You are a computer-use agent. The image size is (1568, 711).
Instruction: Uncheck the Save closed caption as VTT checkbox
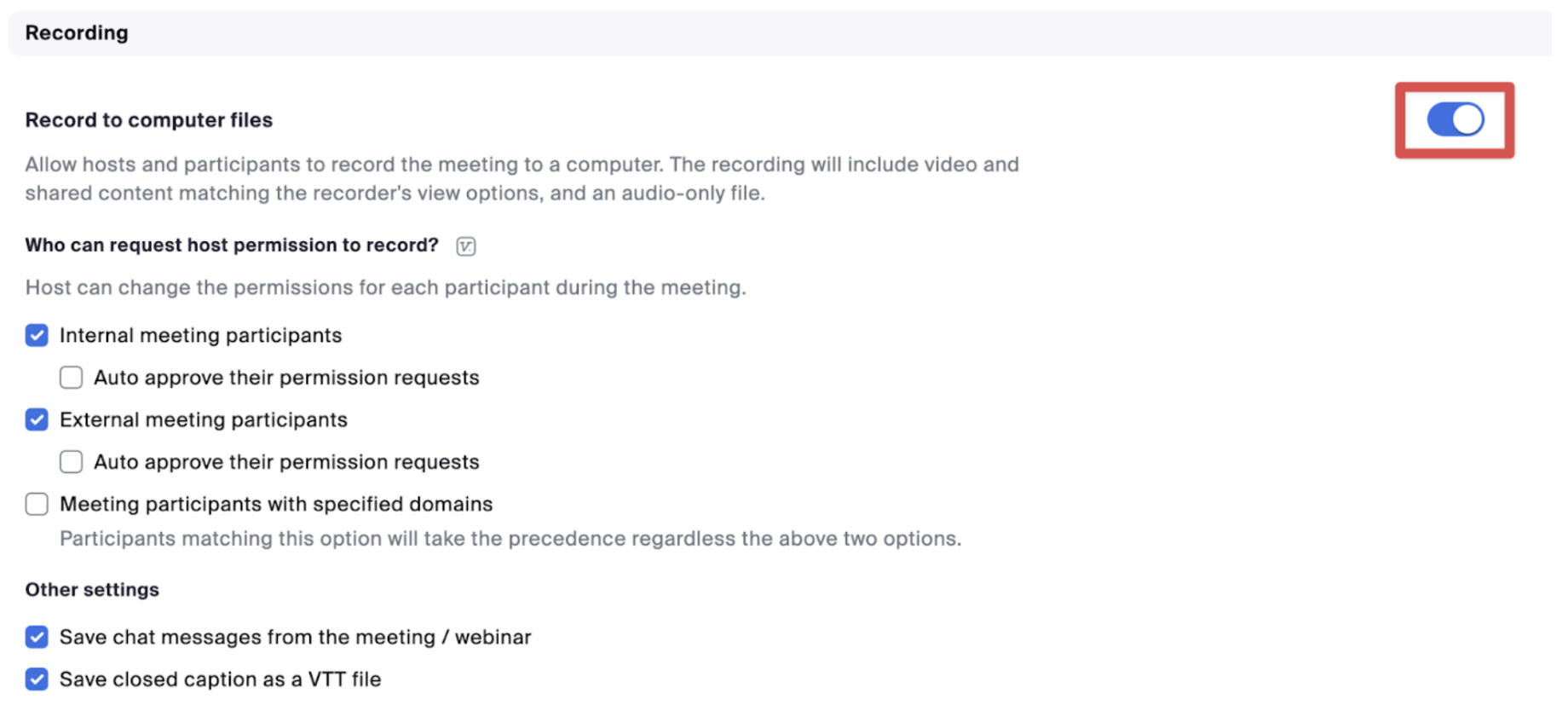tap(37, 679)
